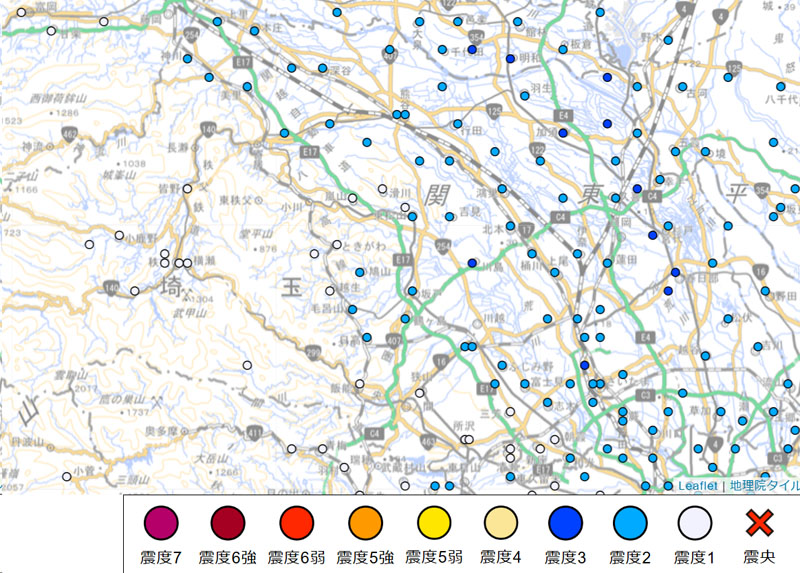Click the light blue marker beside 板倉
This screenshot has width=800, height=573.
pyautogui.click(x=563, y=49)
